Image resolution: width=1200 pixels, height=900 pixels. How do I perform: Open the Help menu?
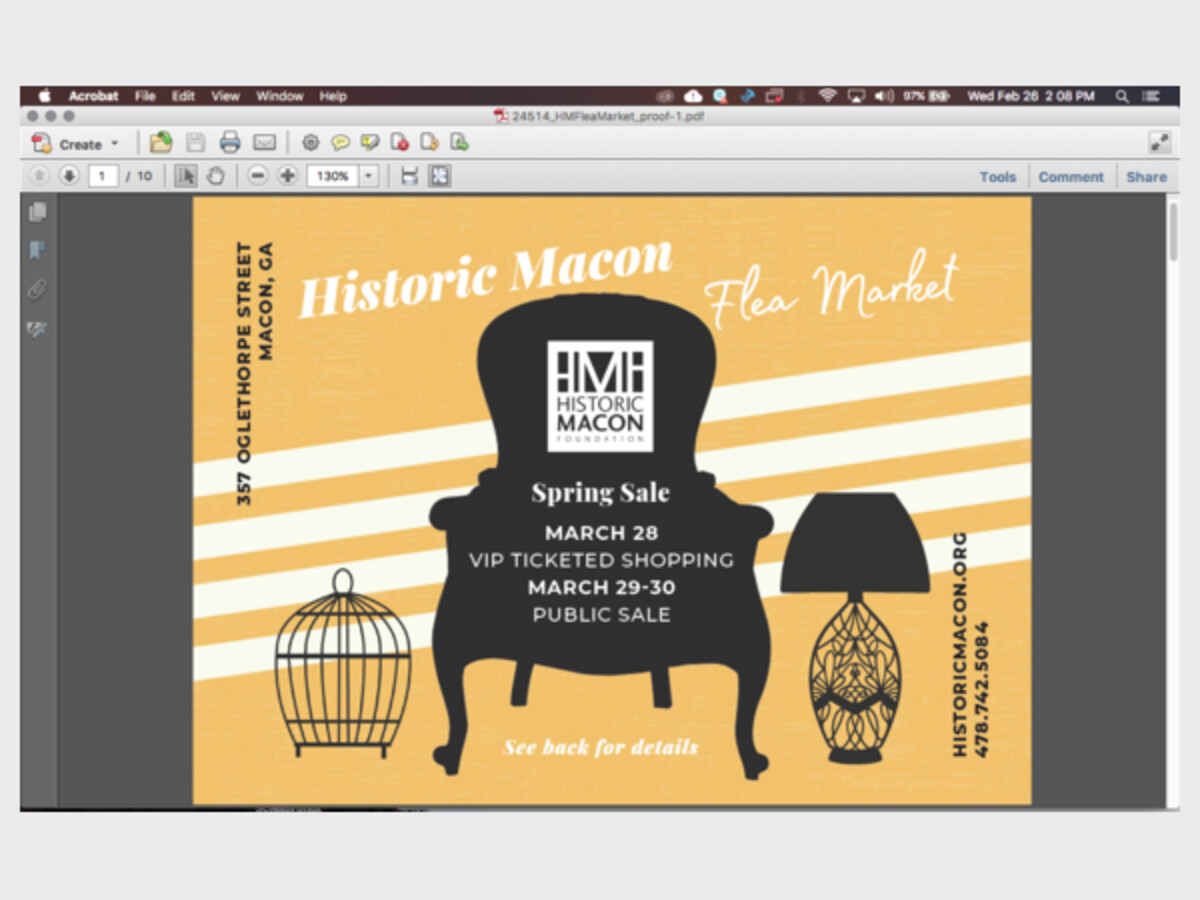point(333,96)
